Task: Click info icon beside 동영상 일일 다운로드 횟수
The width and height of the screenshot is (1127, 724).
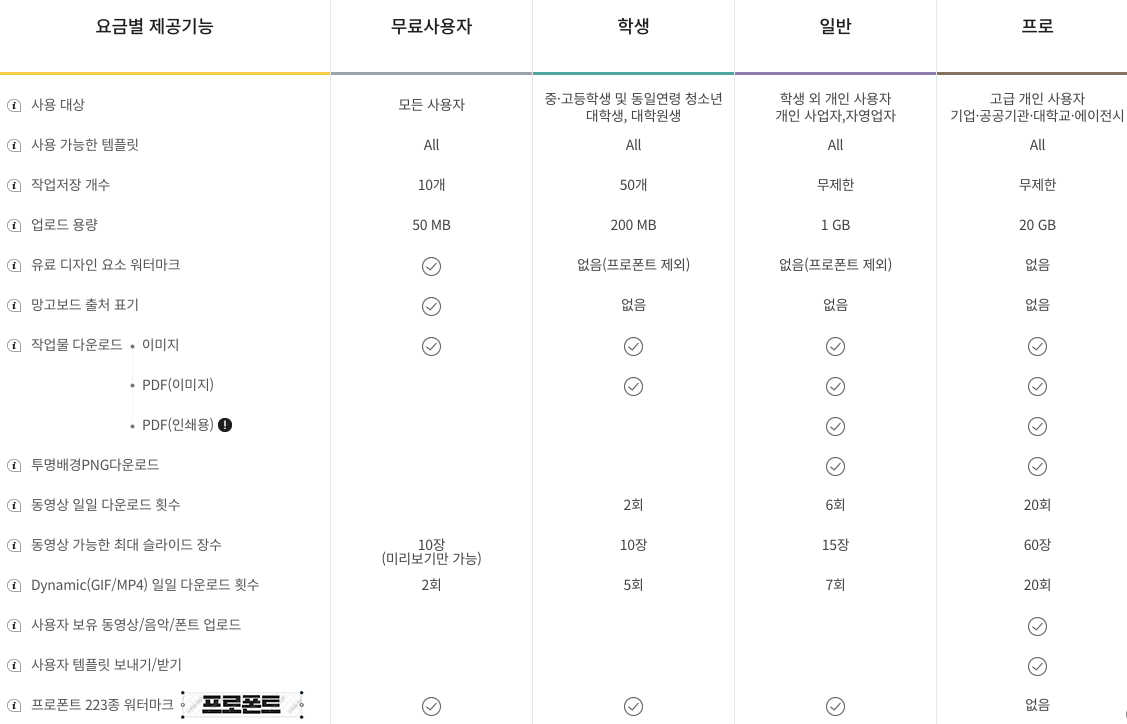Action: (x=14, y=505)
